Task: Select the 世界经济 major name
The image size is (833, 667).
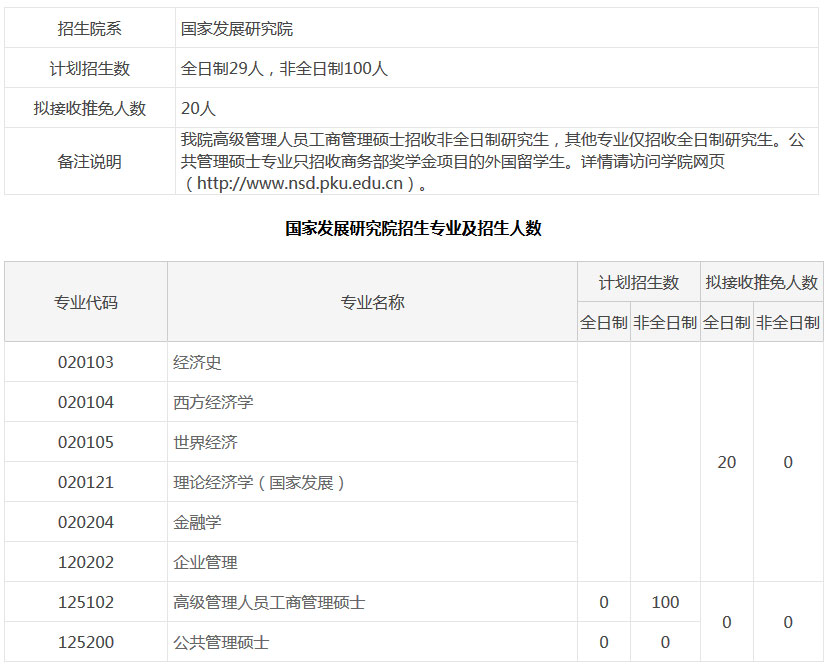Action: [x=205, y=442]
